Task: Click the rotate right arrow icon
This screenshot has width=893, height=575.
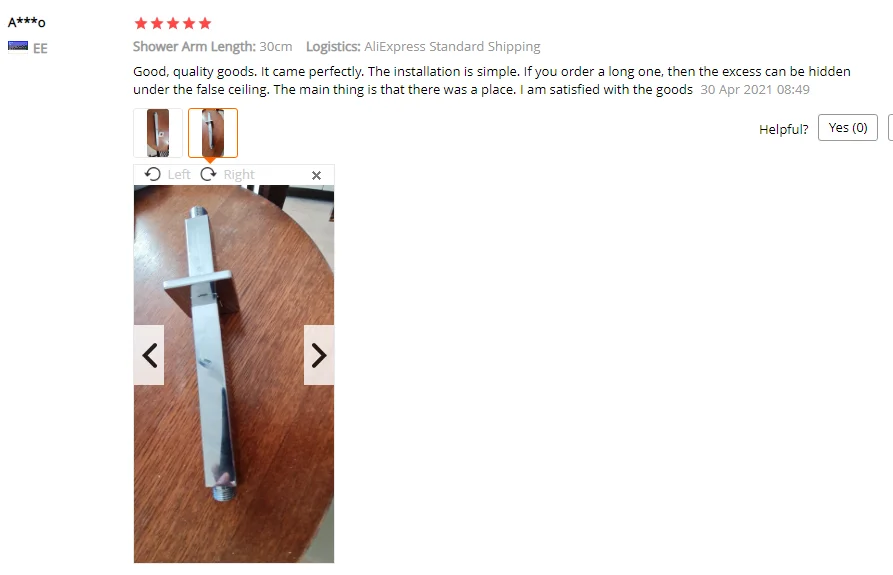Action: pyautogui.click(x=208, y=174)
